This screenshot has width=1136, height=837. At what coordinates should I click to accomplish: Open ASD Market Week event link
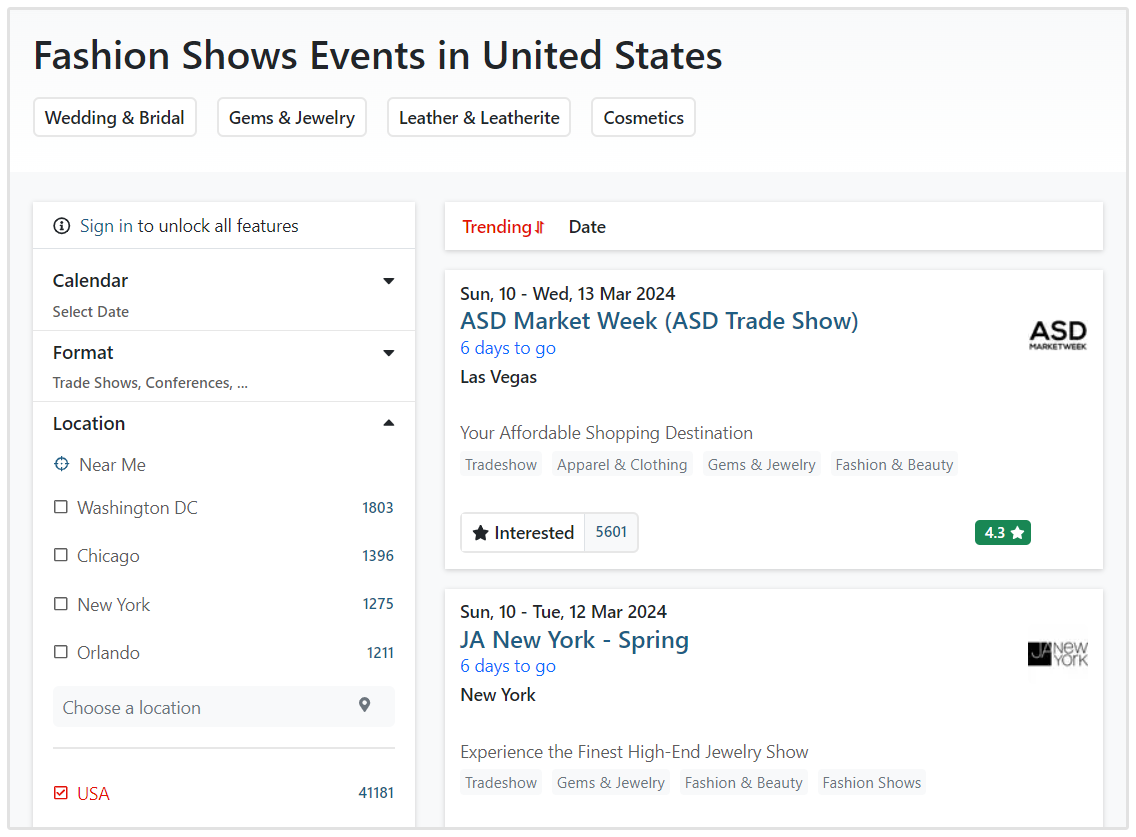[659, 321]
